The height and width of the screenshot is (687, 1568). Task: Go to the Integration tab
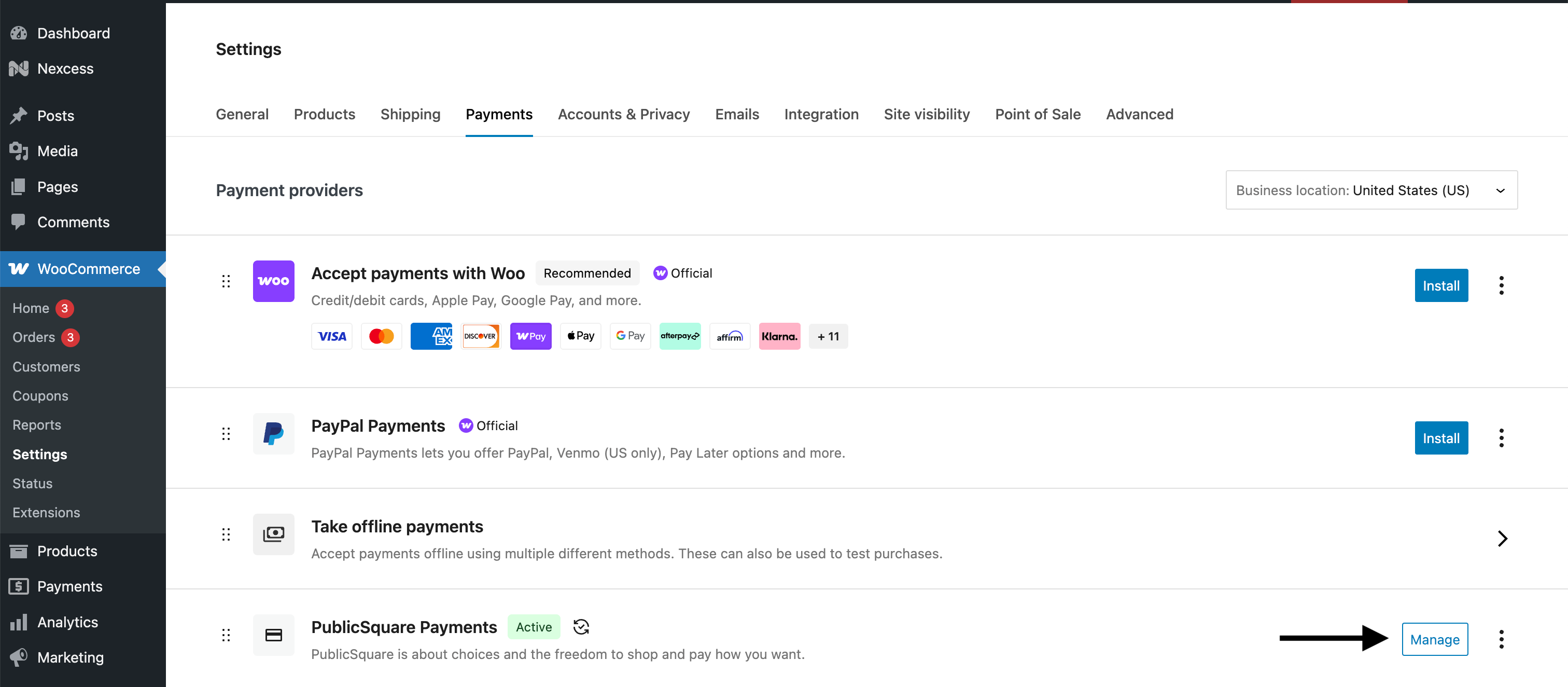pyautogui.click(x=821, y=114)
